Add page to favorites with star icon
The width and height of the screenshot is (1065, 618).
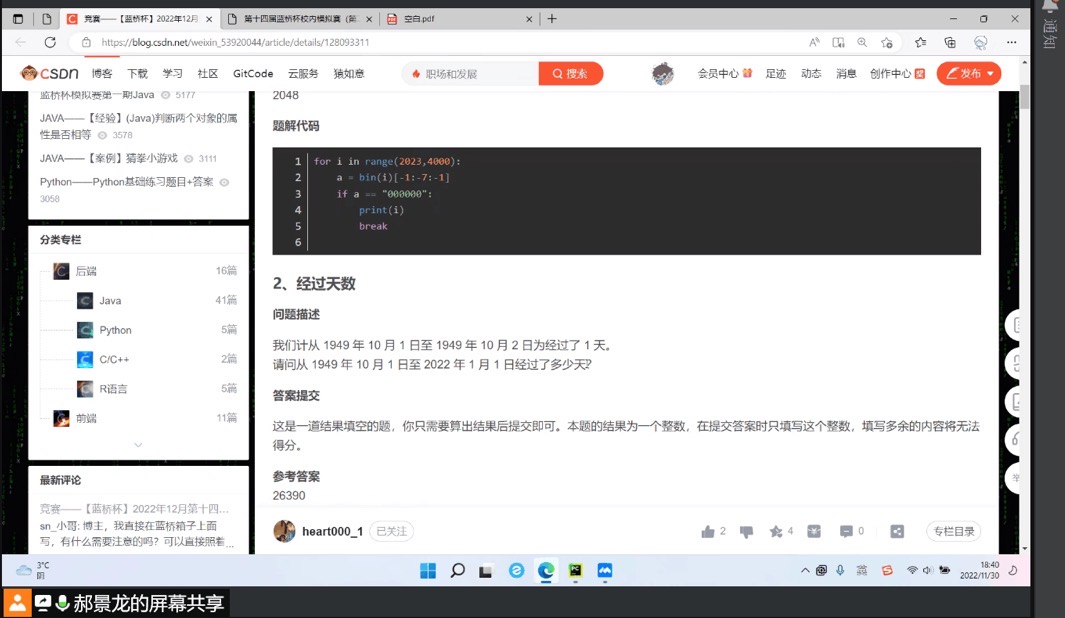click(886, 42)
